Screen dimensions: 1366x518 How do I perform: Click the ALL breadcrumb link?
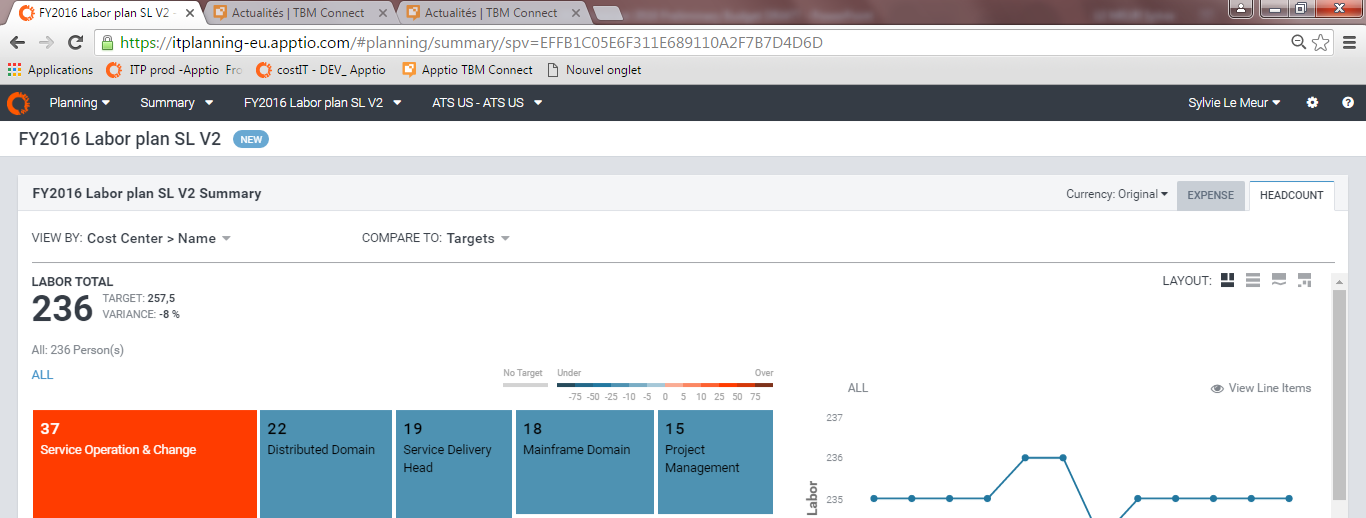[x=42, y=375]
